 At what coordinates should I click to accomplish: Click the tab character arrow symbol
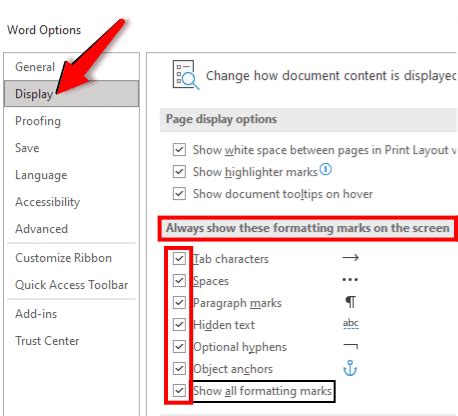click(350, 258)
